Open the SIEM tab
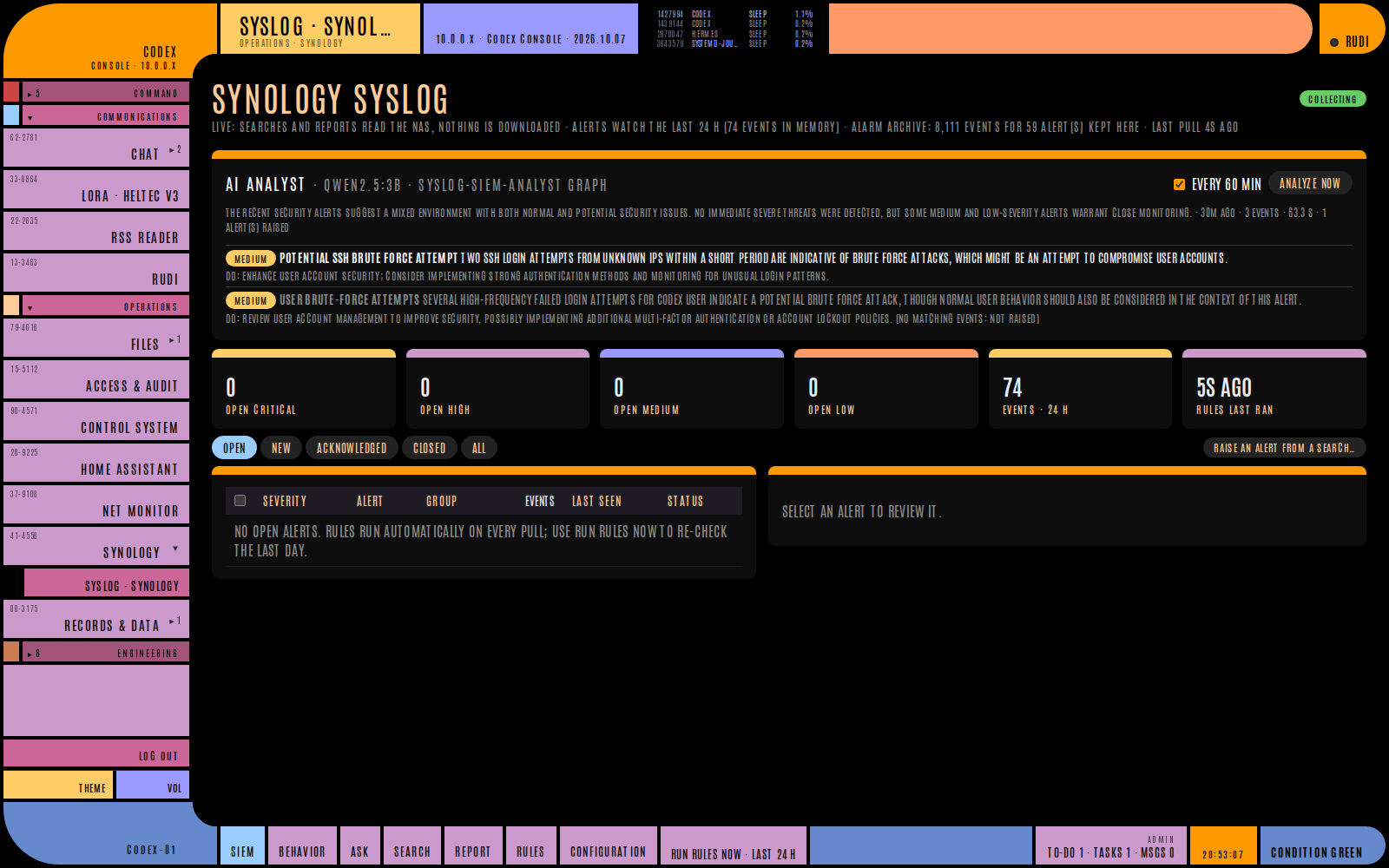Screen dimensions: 1389x868 coord(242,845)
